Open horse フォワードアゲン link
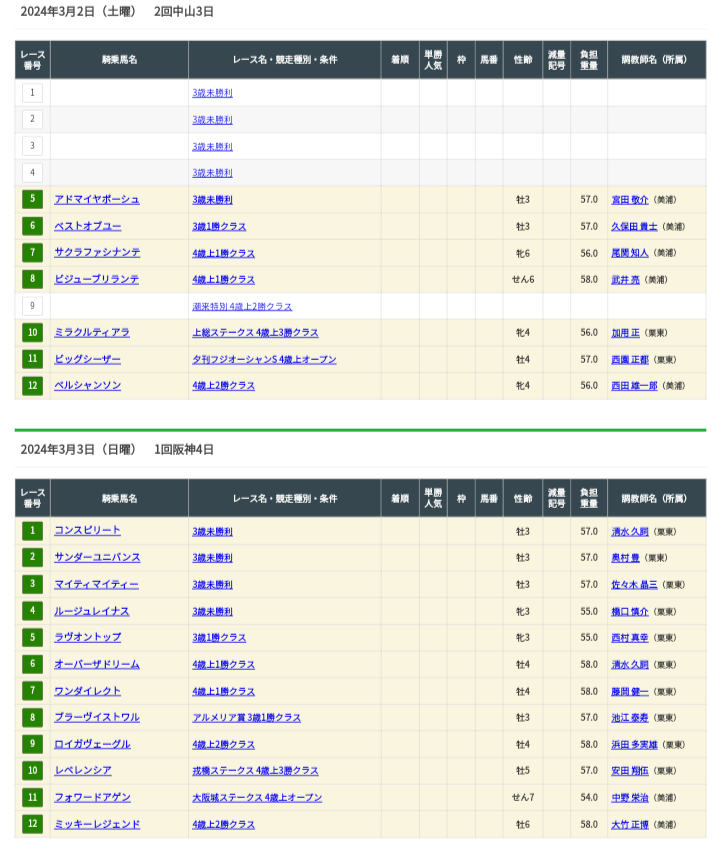This screenshot has width=720, height=847. tap(92, 797)
